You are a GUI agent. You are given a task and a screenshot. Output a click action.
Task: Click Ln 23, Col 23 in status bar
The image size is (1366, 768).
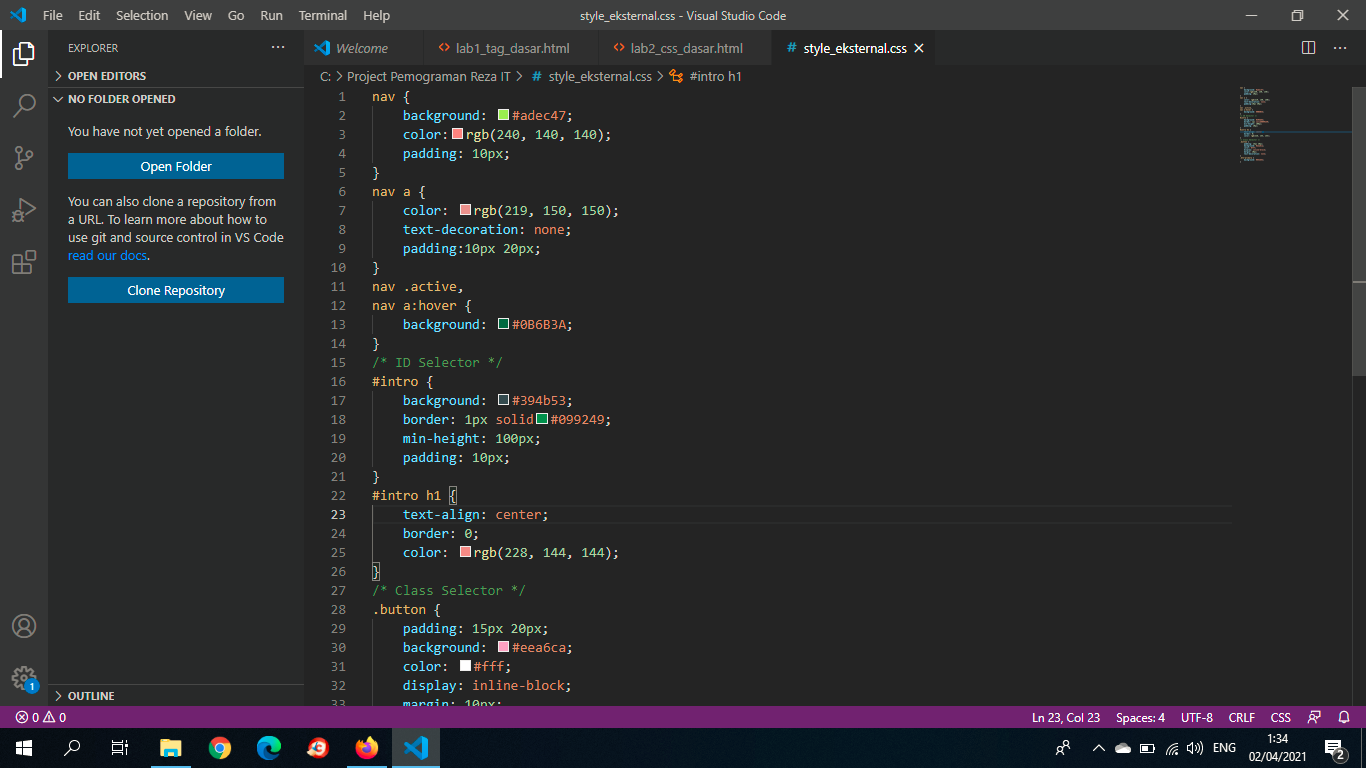pyautogui.click(x=1066, y=717)
